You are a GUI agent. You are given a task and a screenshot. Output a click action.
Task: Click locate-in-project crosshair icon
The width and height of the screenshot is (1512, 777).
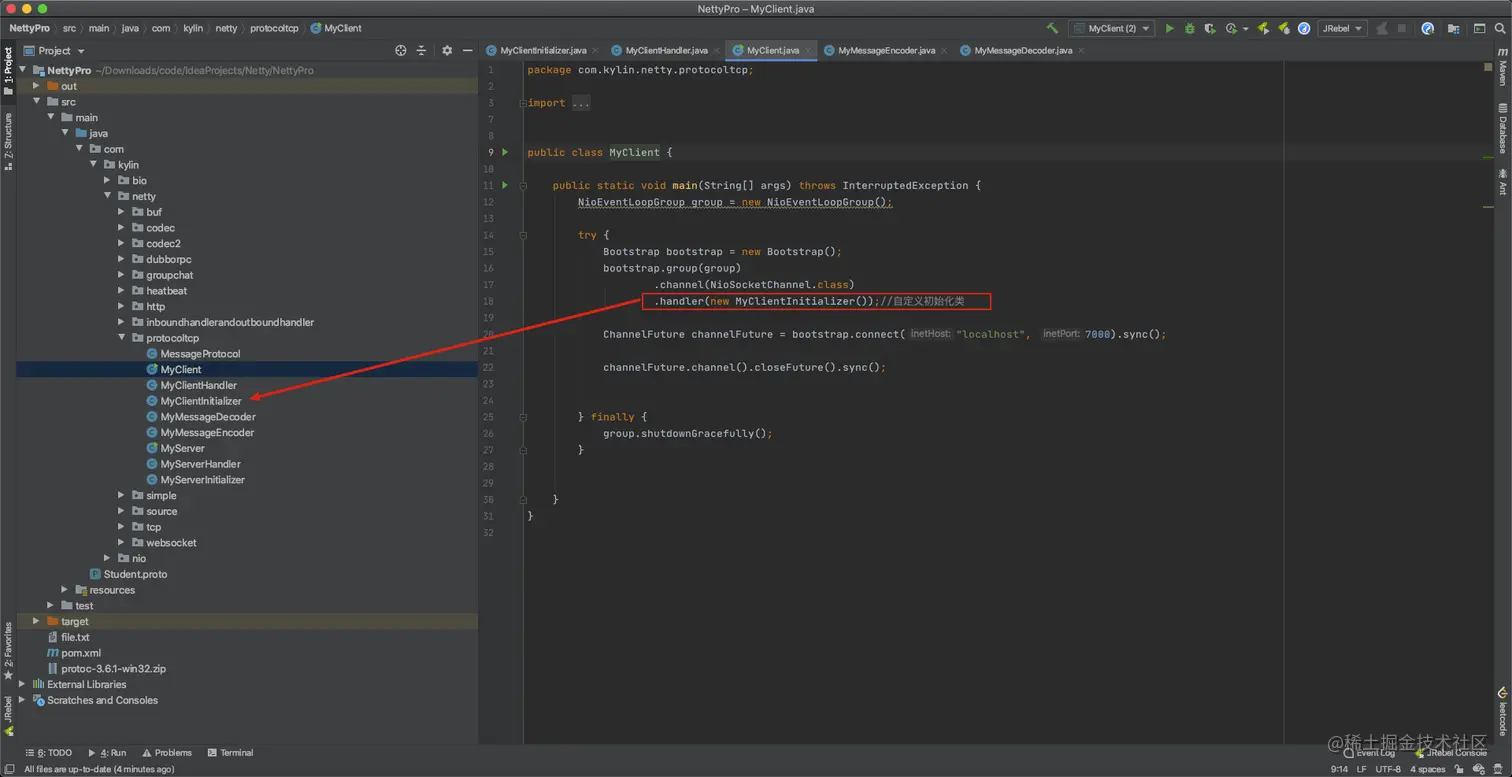[401, 51]
